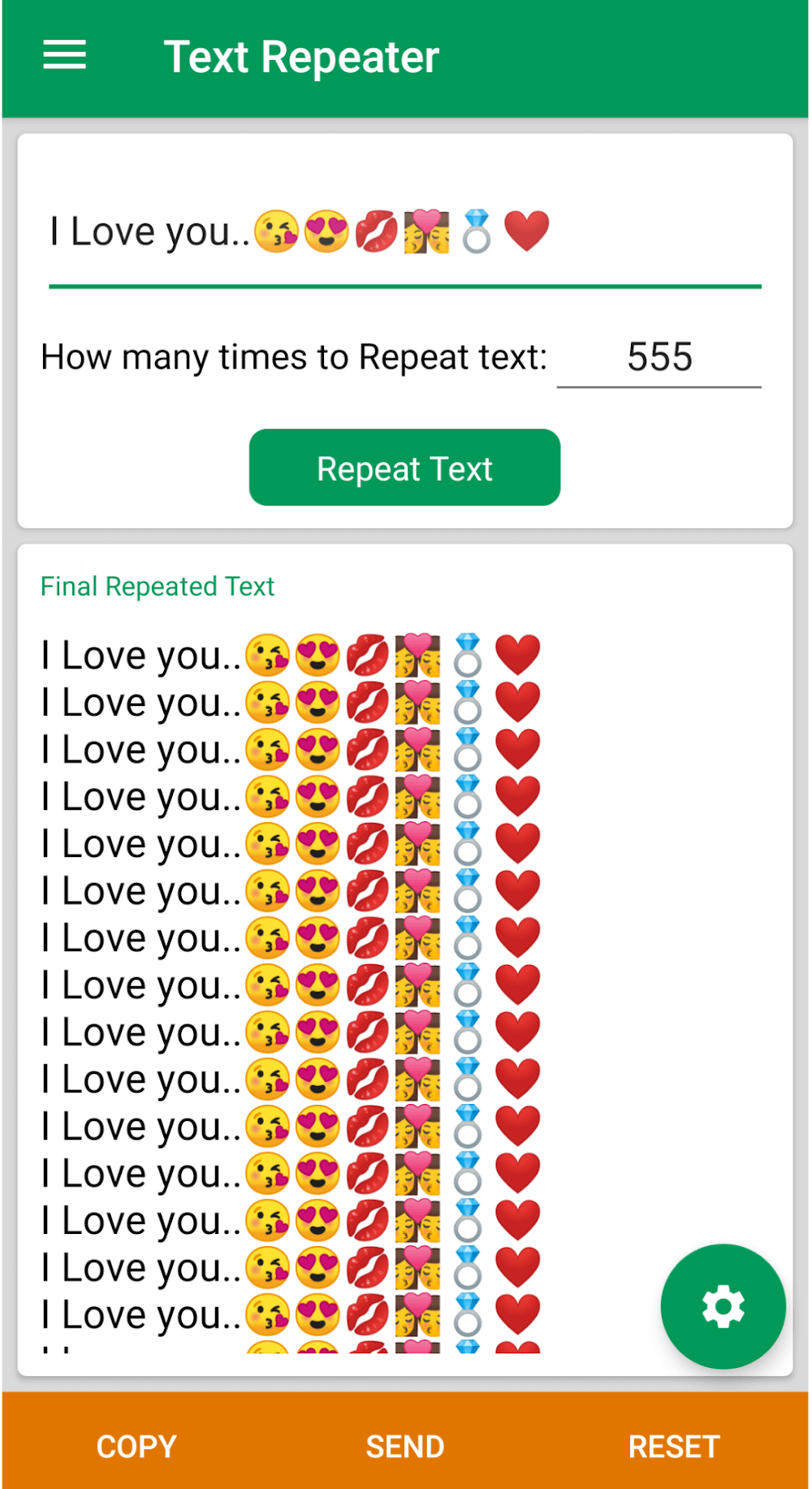The height and width of the screenshot is (1489, 812).
Task: Tap RESET in the bottom bar
Action: [674, 1446]
